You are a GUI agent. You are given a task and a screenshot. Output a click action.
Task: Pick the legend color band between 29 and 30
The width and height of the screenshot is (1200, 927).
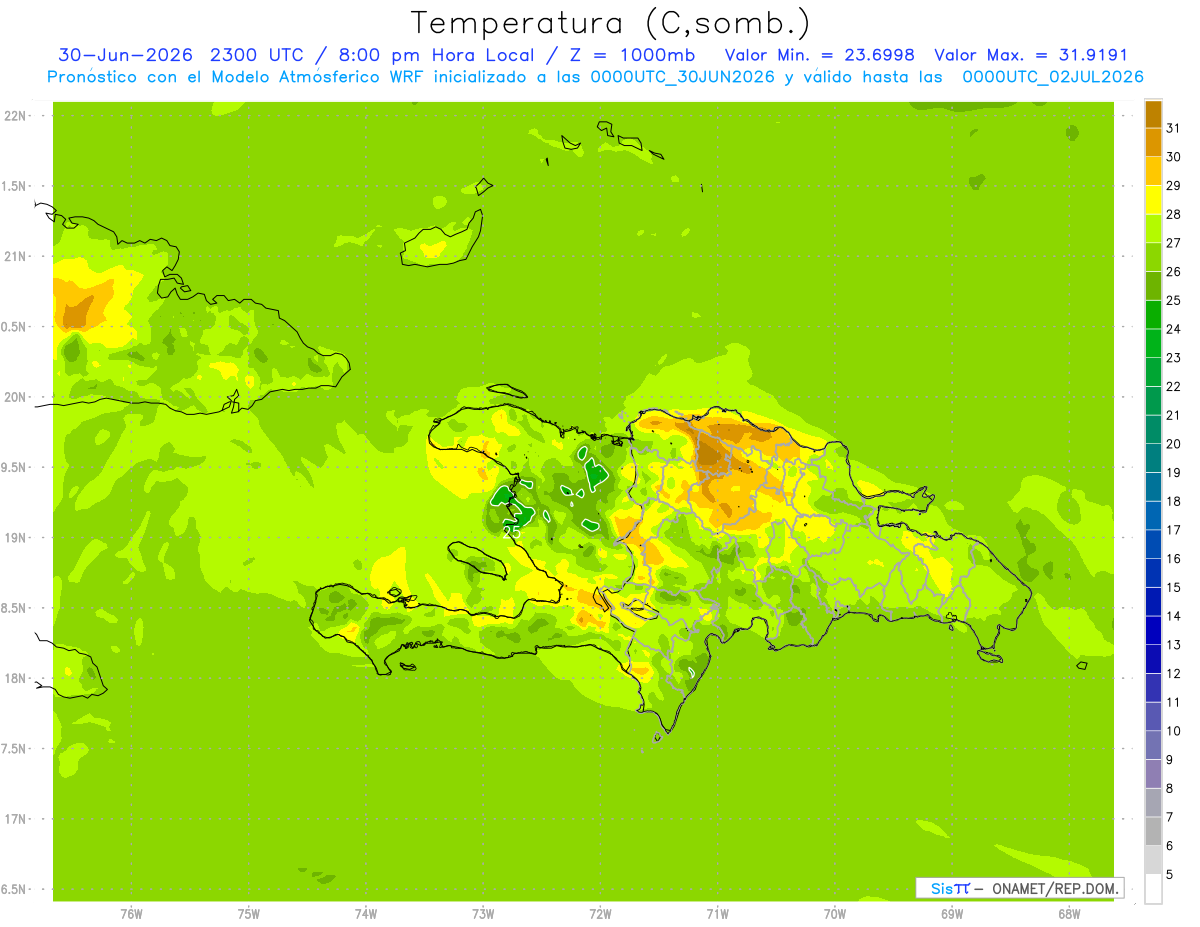[x=1153, y=171]
